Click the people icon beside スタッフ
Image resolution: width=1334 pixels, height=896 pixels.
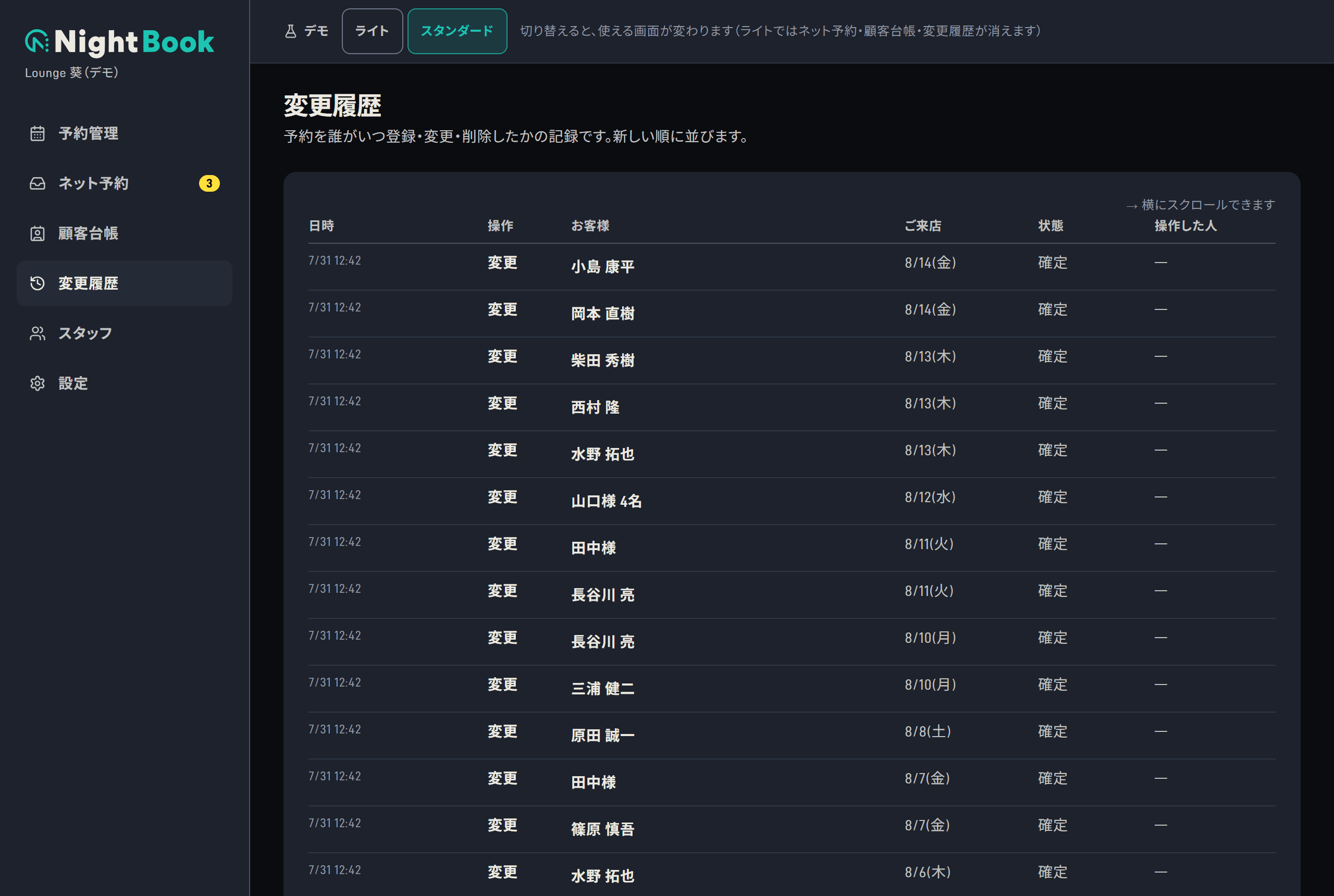(37, 334)
